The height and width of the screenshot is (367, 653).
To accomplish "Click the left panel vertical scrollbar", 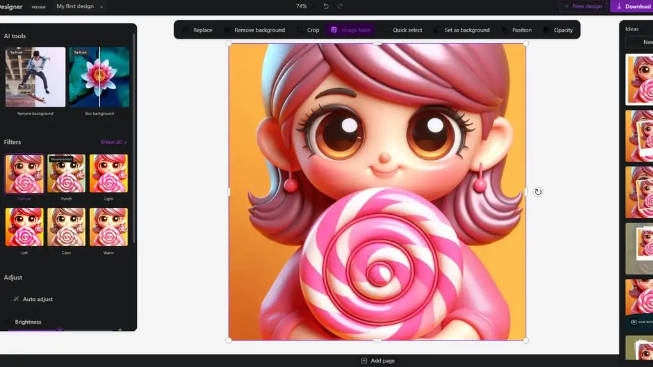I will 134,137.
